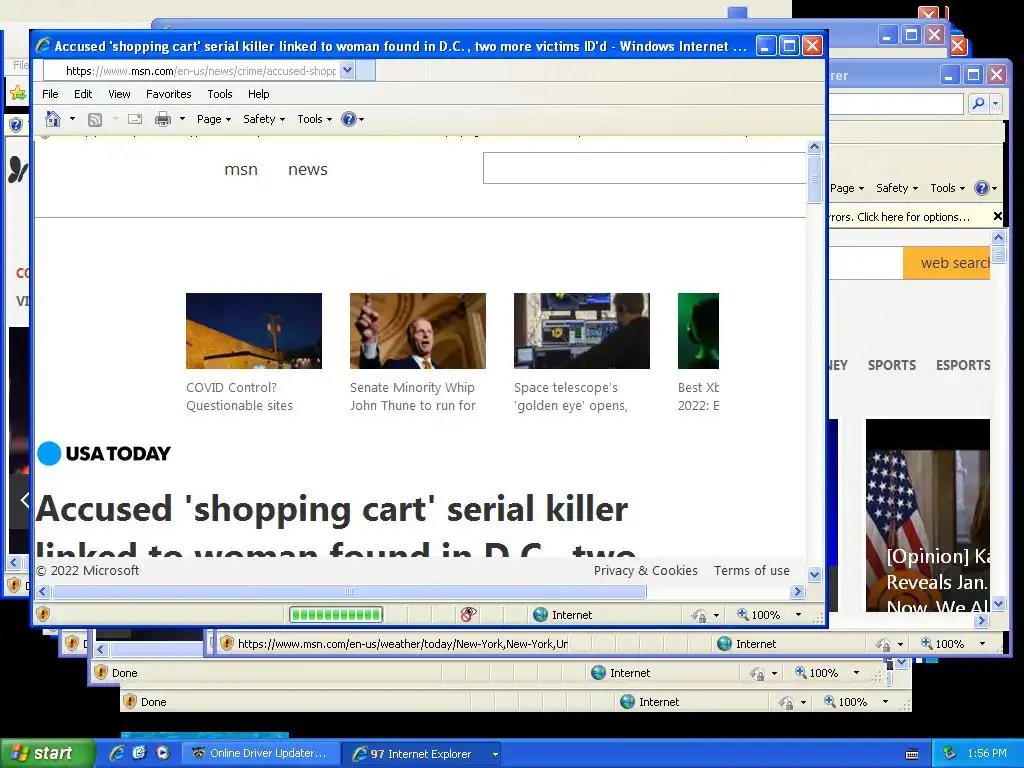Image resolution: width=1024 pixels, height=768 pixels.
Task: Click the globe icon beside Internet in the front status bar
Action: [x=540, y=615]
